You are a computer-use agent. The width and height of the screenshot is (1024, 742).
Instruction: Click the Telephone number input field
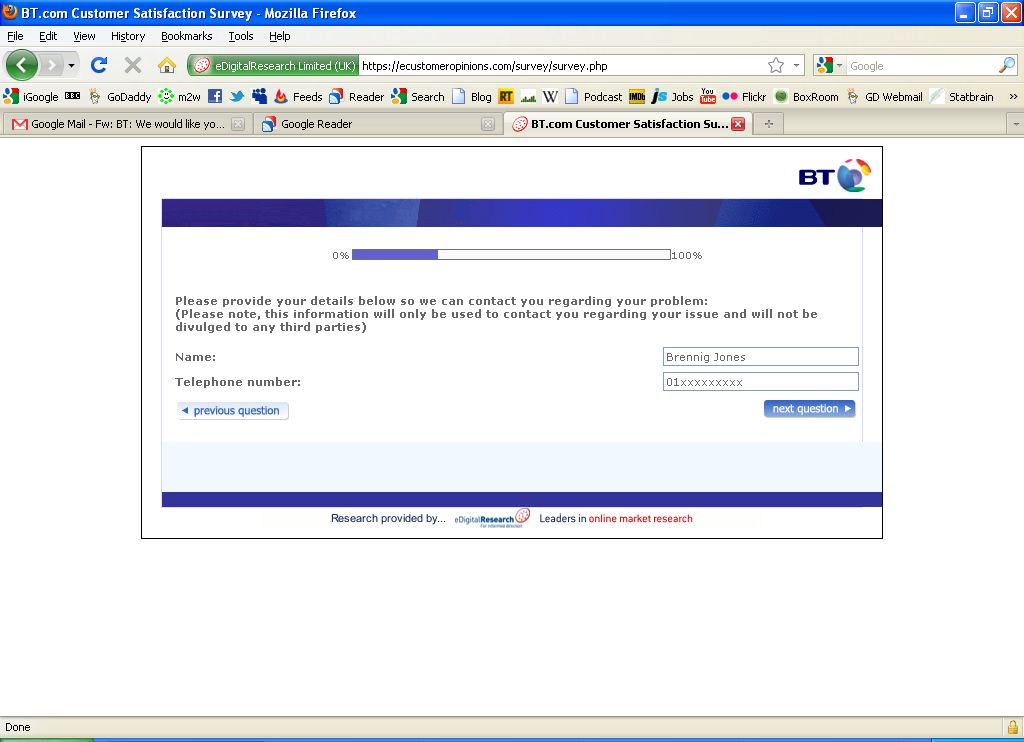pos(760,382)
